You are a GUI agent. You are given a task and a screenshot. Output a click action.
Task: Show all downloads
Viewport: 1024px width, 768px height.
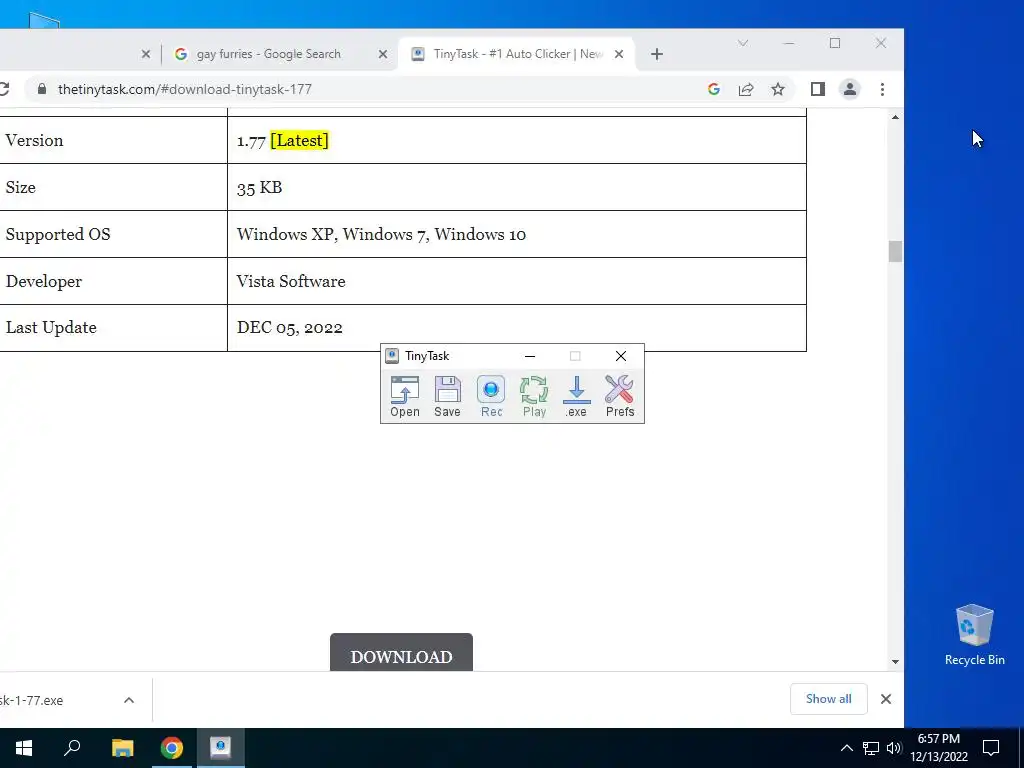click(x=829, y=699)
